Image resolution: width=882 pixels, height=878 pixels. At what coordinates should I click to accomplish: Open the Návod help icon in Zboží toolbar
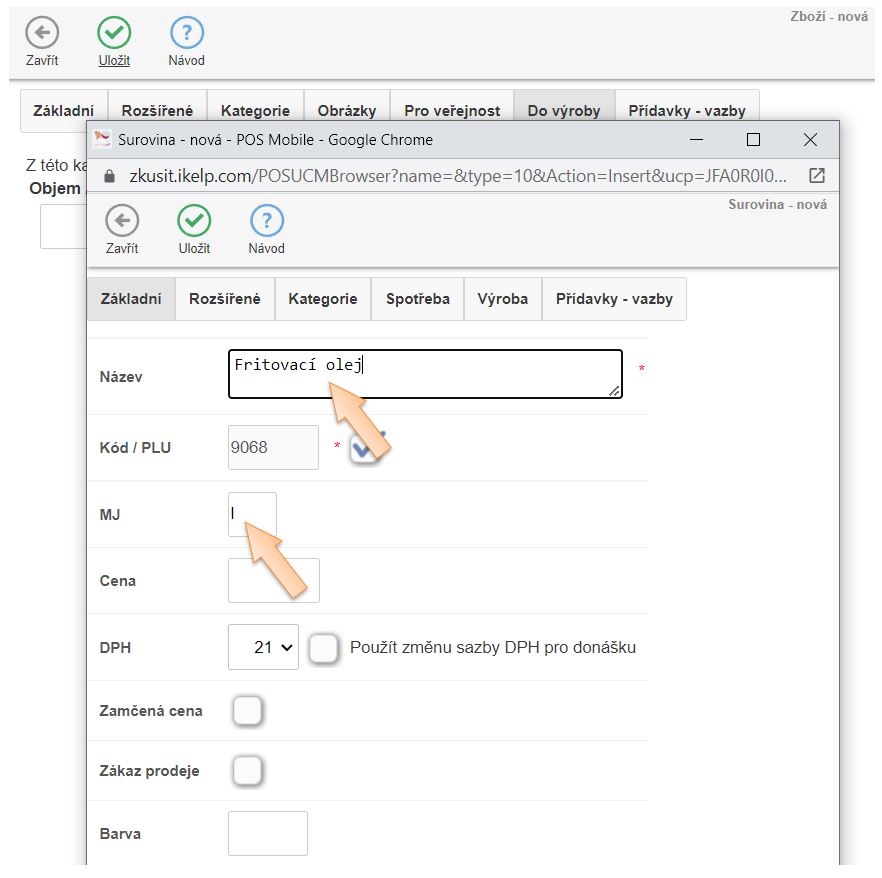click(x=186, y=33)
